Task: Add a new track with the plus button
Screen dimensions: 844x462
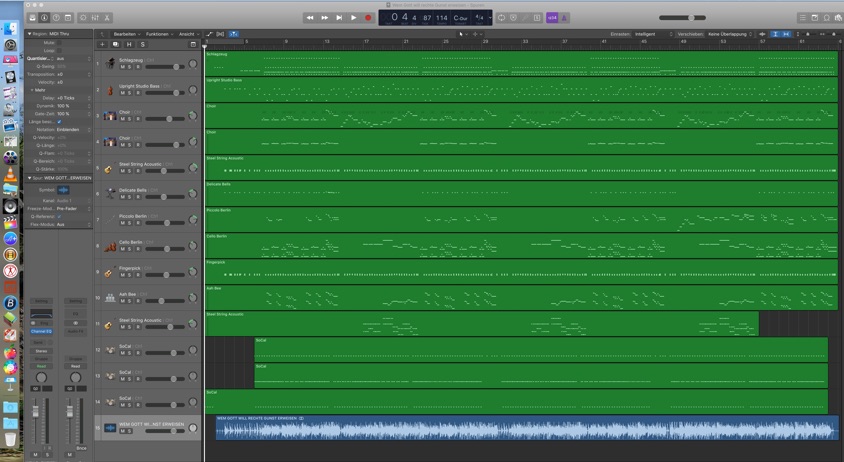Action: pos(102,44)
